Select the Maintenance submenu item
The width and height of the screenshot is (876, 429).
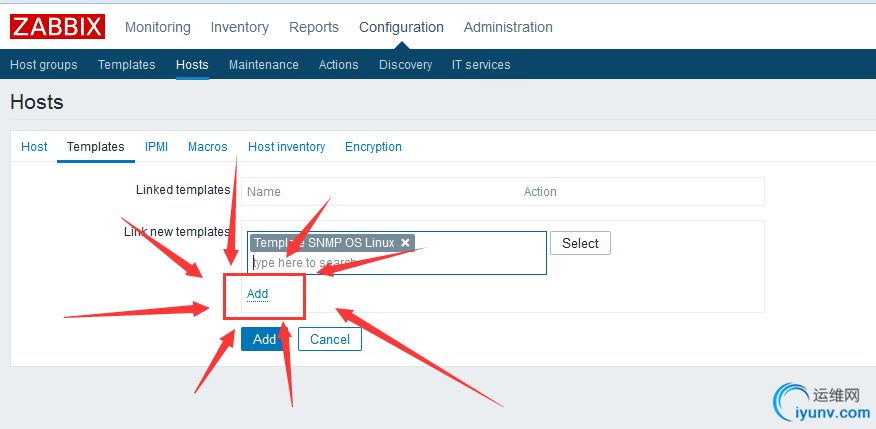click(263, 65)
